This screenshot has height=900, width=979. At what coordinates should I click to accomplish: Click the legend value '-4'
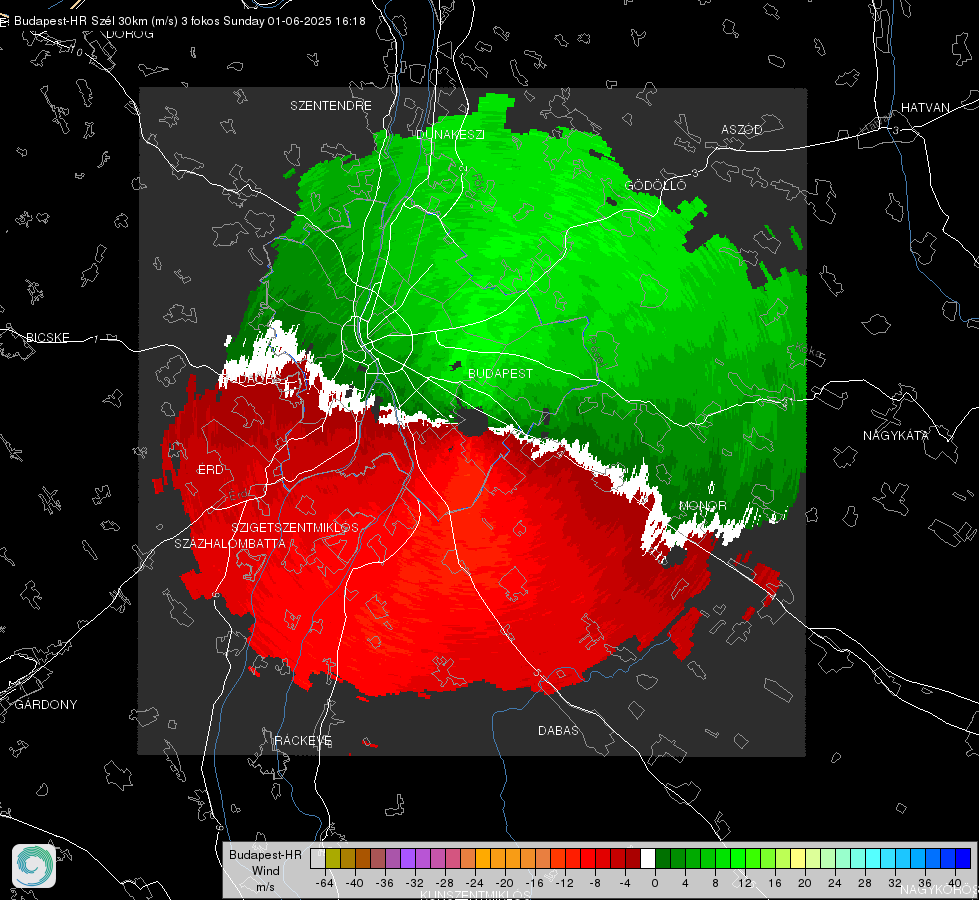pyautogui.click(x=625, y=883)
